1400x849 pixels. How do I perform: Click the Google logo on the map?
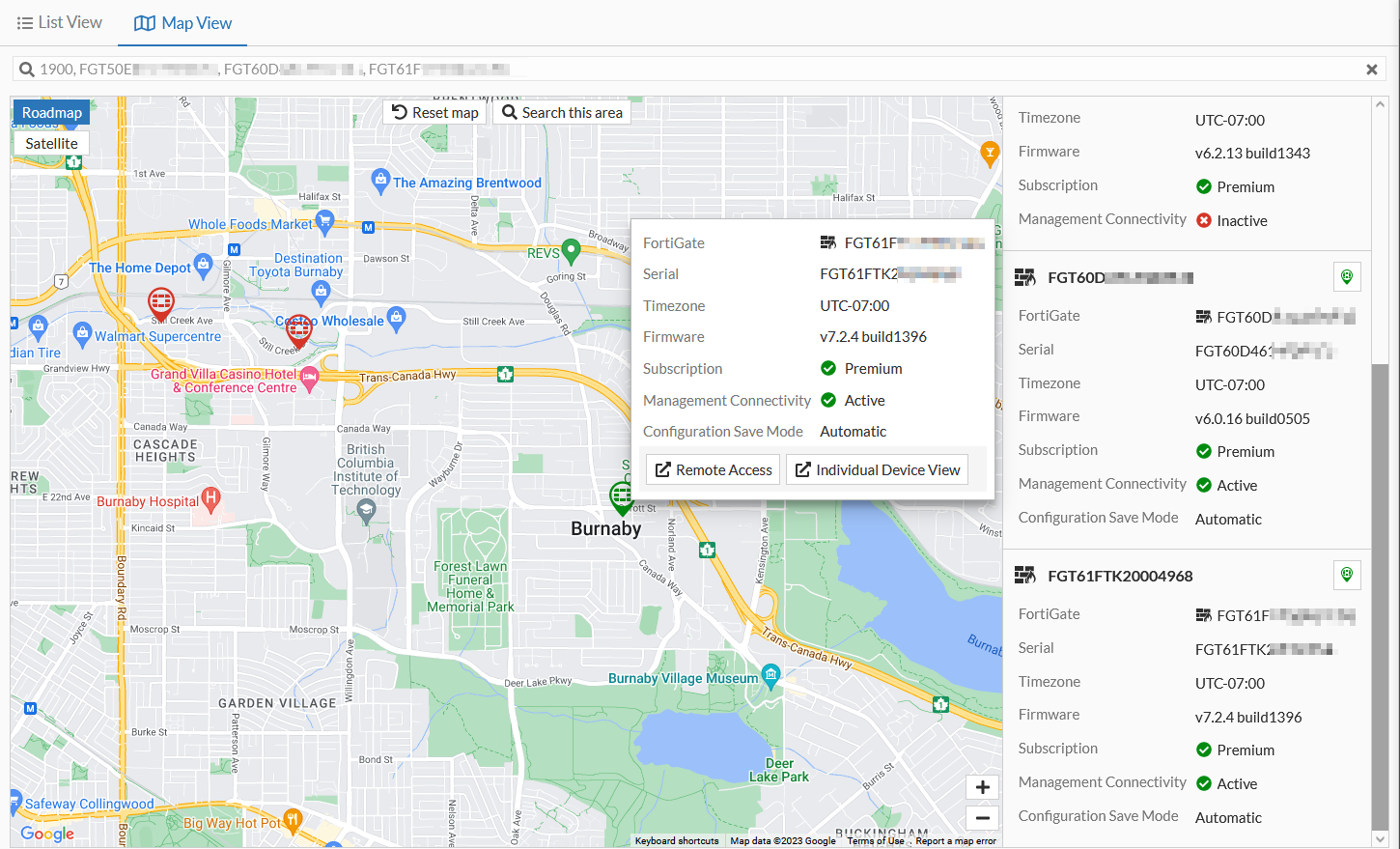click(x=47, y=834)
